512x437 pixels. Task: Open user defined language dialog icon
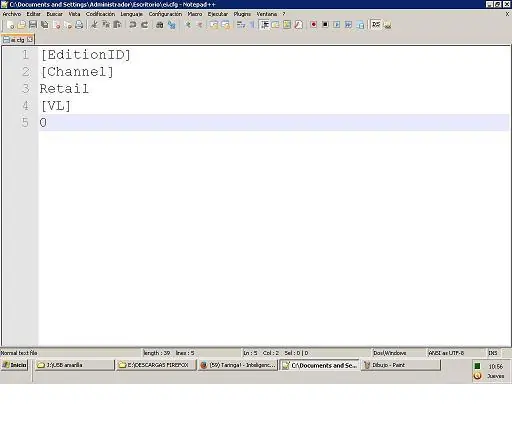tap(276, 25)
